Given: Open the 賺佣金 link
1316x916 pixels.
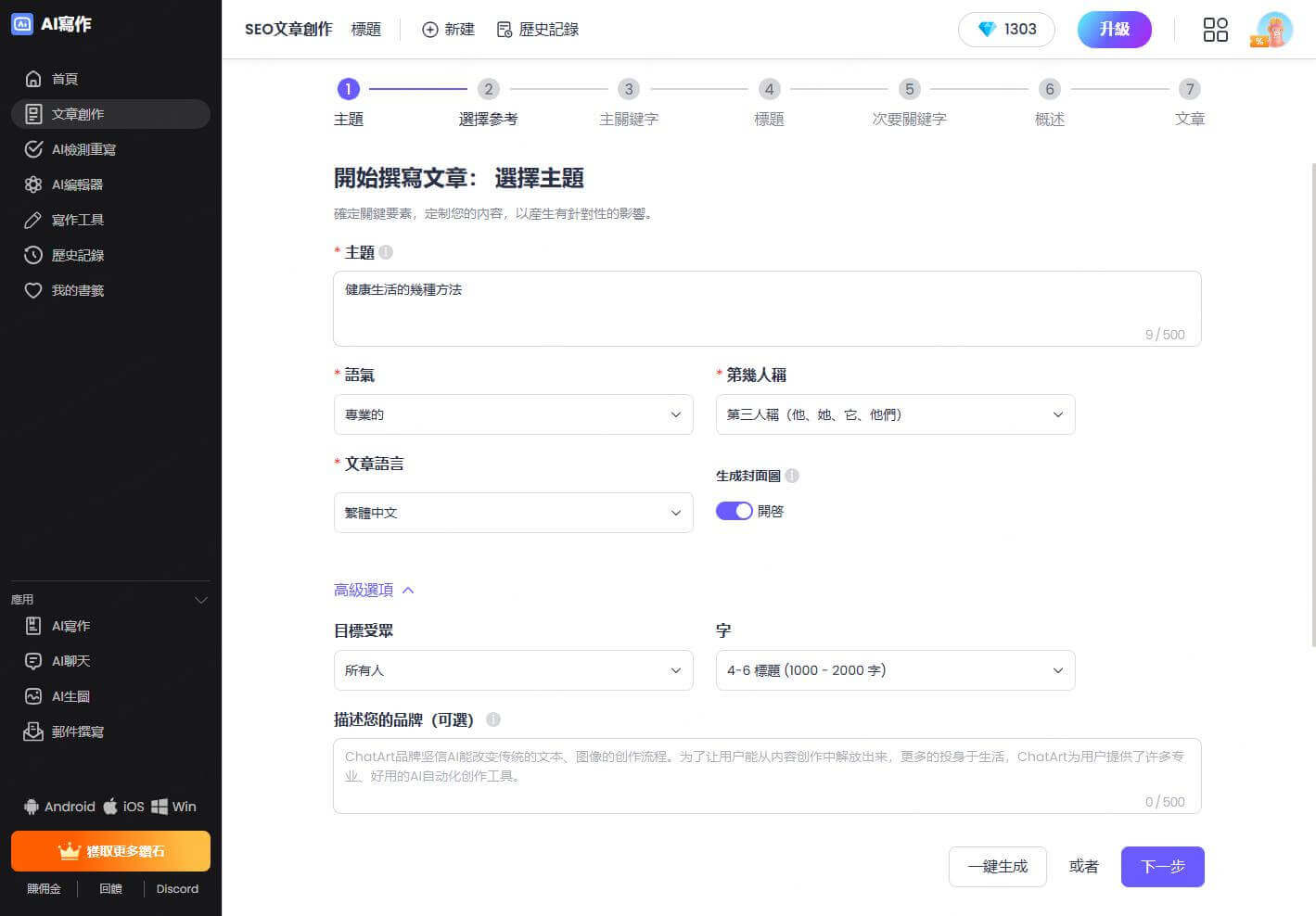Looking at the screenshot, I should 44,889.
